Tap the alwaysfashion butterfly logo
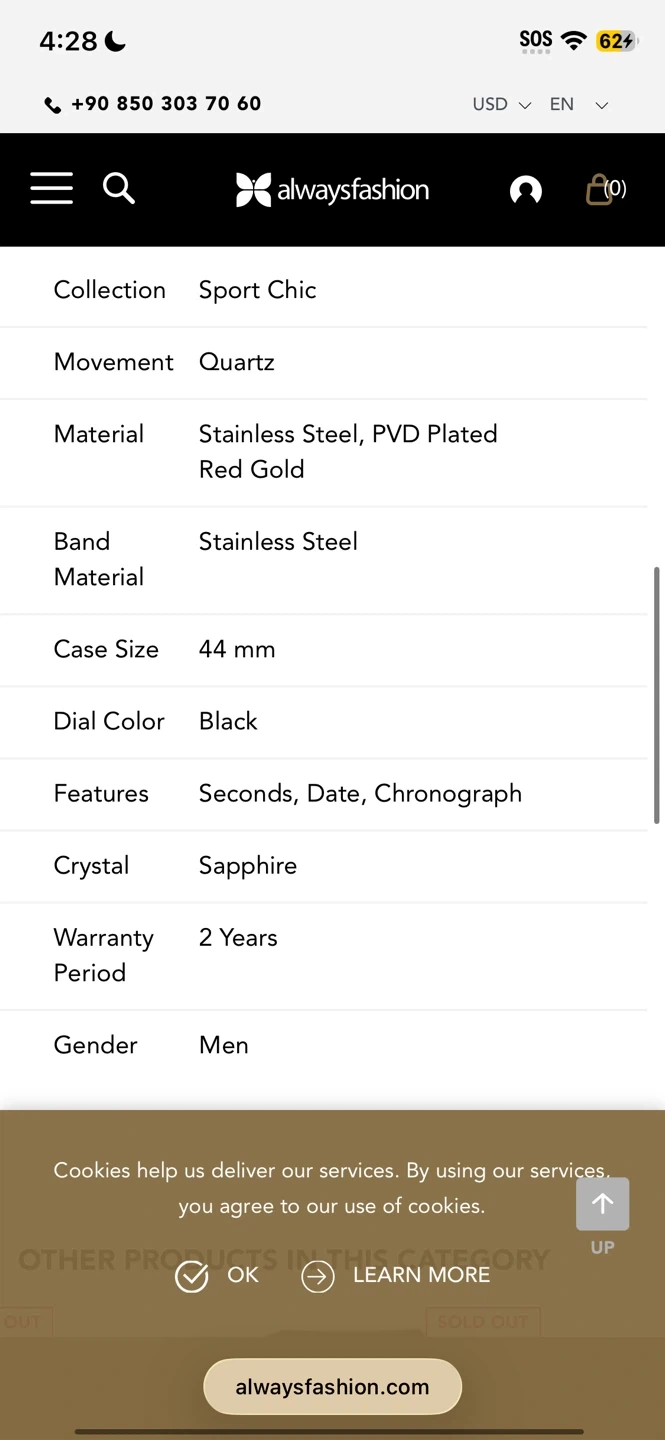This screenshot has width=665, height=1440. (x=332, y=190)
